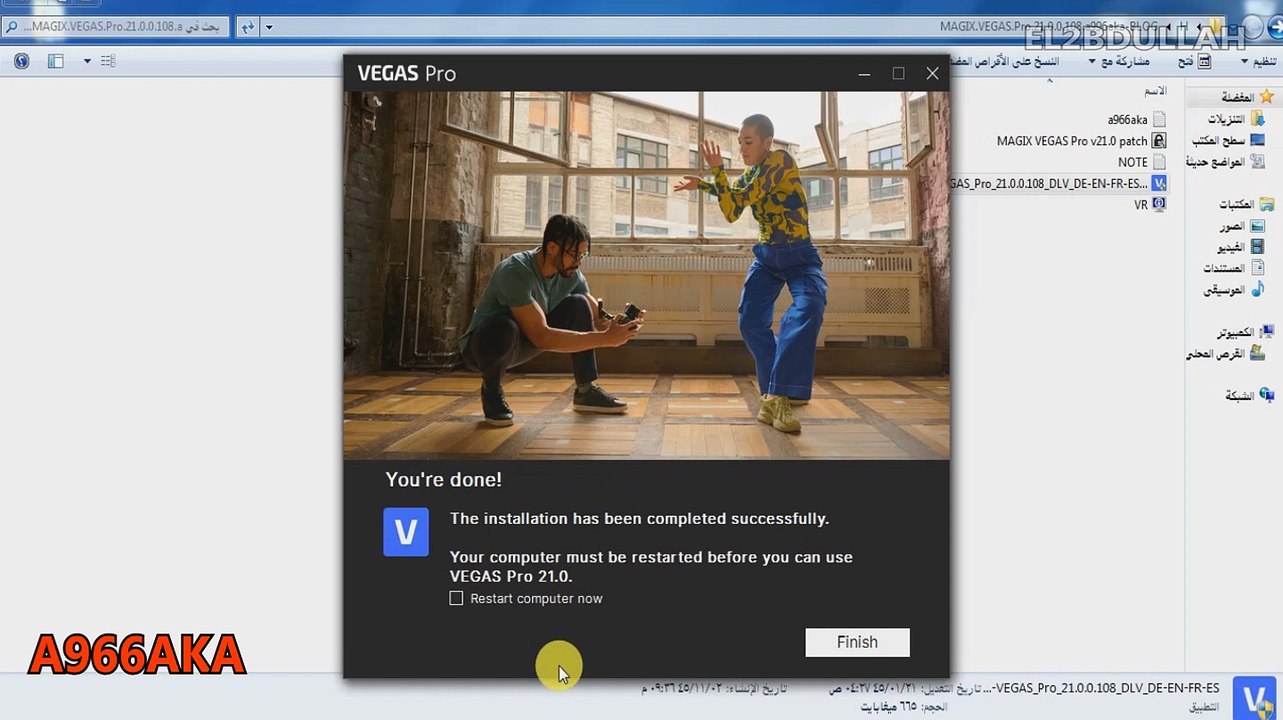Select the NOTE text file in Explorer
This screenshot has width=1283, height=720.
[1142, 162]
